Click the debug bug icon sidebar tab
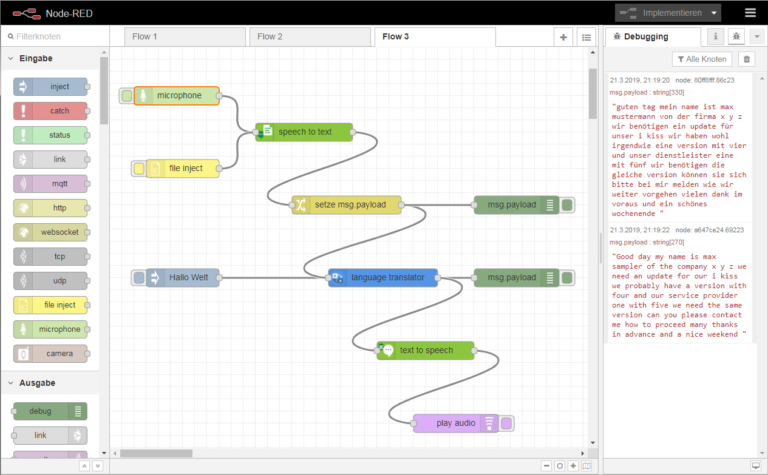This screenshot has width=768, height=475. (736, 36)
